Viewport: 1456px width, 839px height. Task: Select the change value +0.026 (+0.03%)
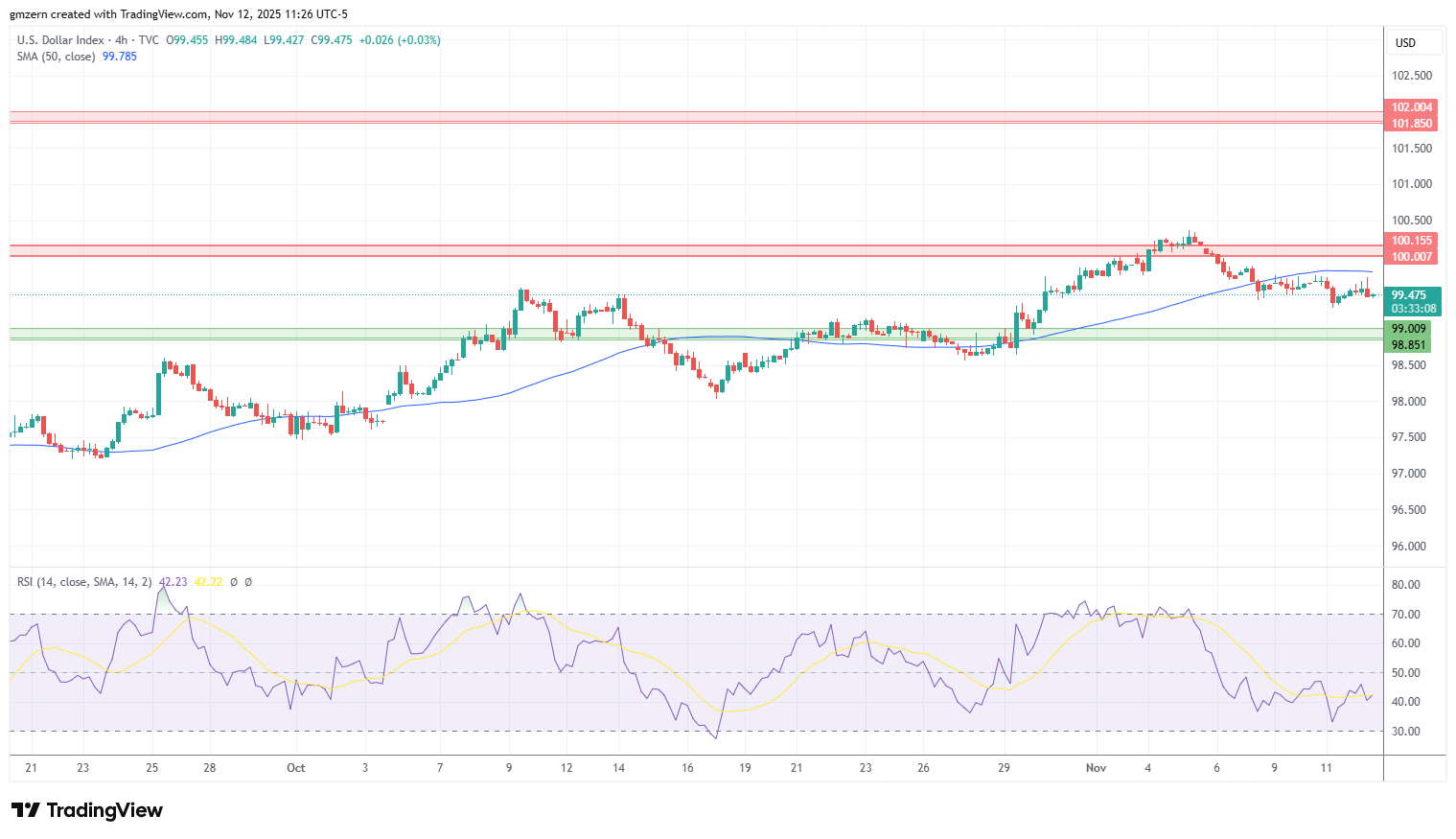[400, 40]
